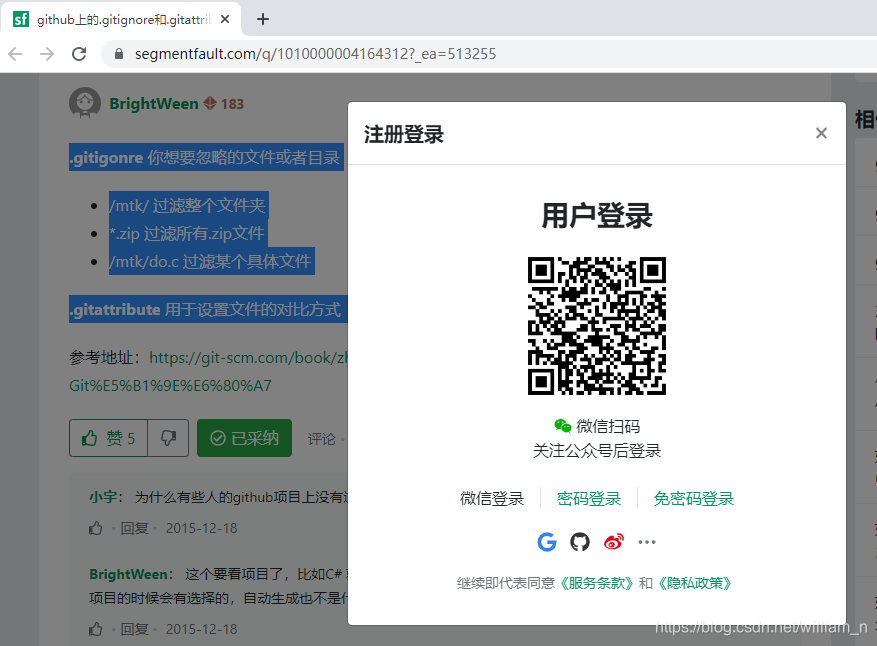This screenshot has width=877, height=646.
Task: Click highlighted text /mtk/do.c 过滤某个具体文件
Action: click(x=211, y=261)
